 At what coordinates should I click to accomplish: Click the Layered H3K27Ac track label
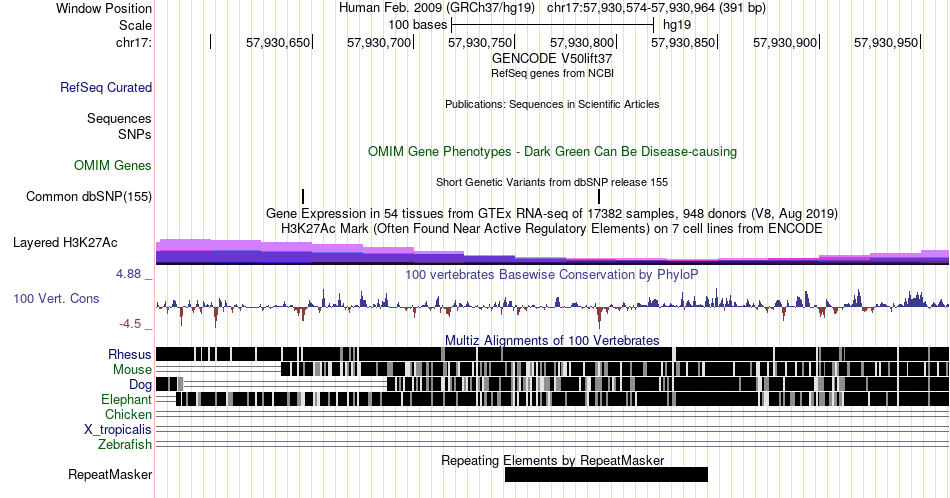coord(65,242)
